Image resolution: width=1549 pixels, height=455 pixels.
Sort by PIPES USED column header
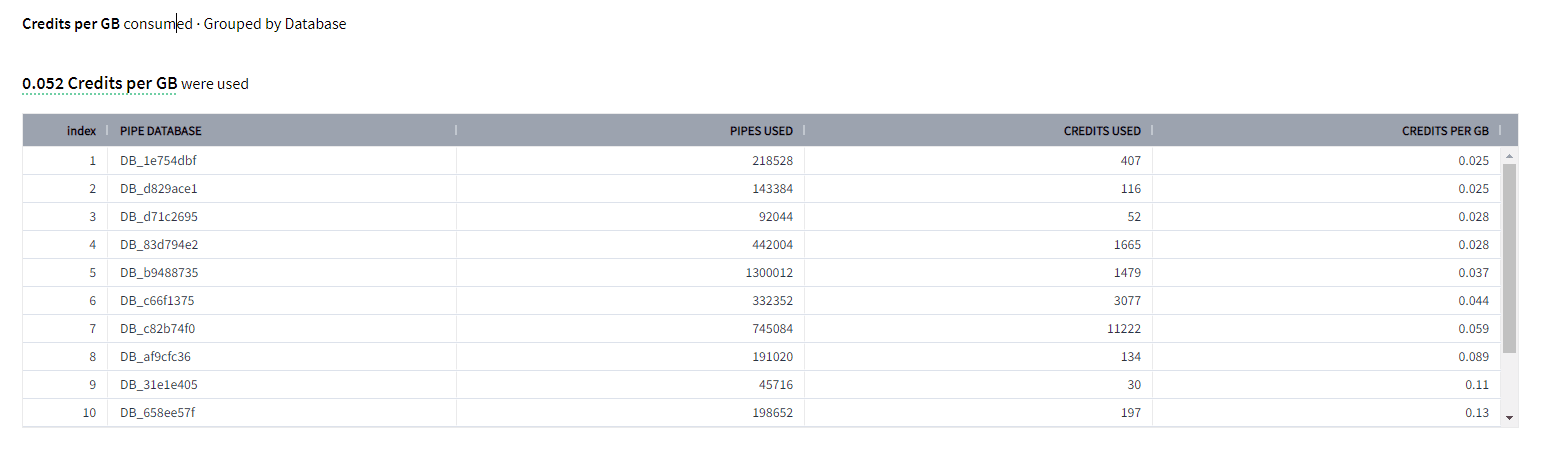(761, 131)
